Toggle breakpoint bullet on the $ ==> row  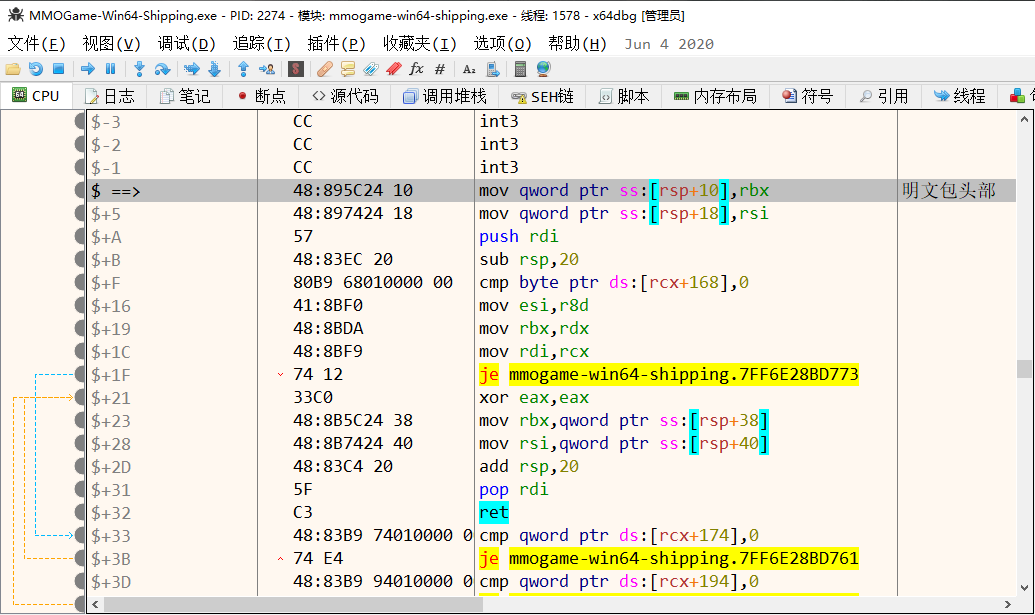(x=80, y=191)
